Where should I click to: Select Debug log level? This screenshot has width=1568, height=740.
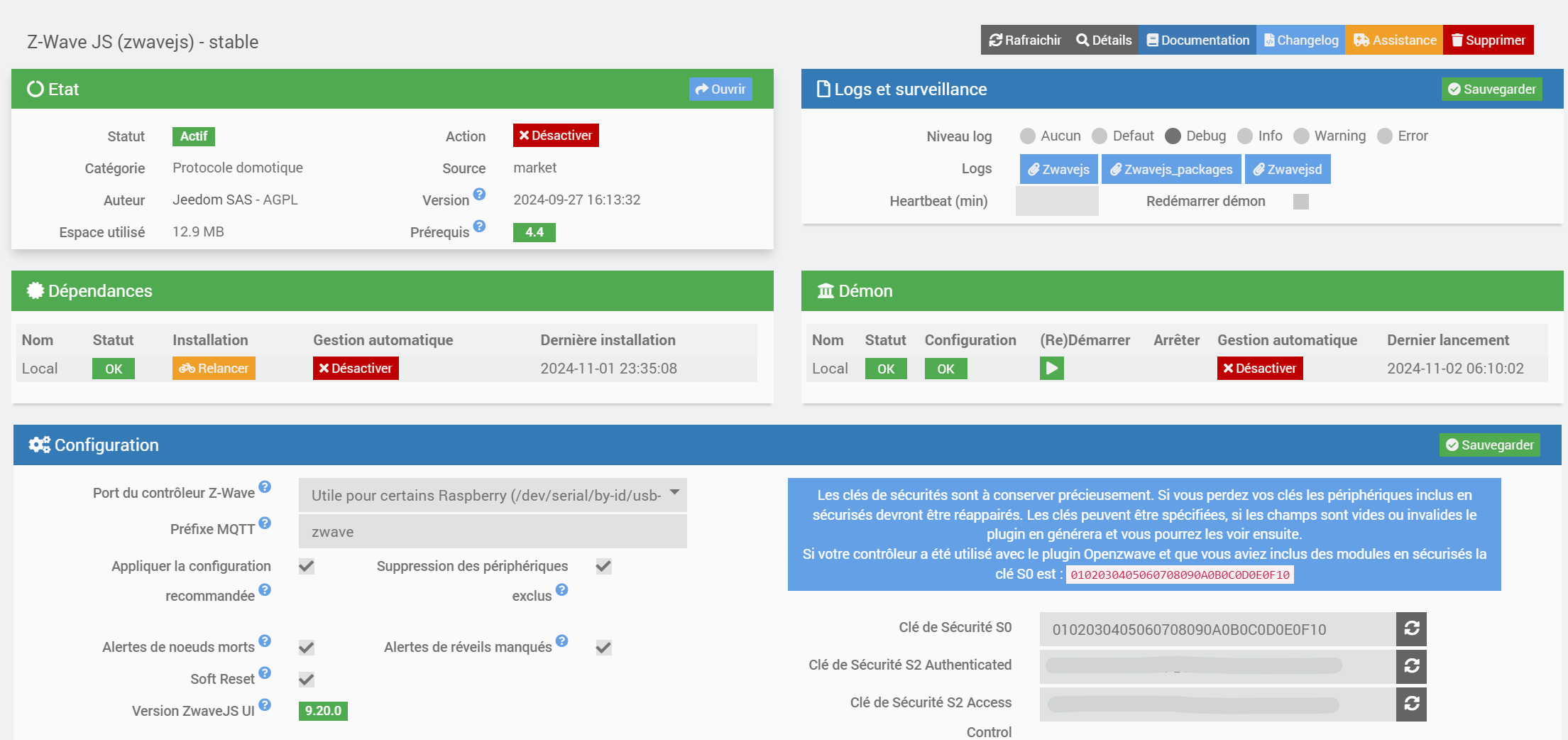click(x=1173, y=136)
